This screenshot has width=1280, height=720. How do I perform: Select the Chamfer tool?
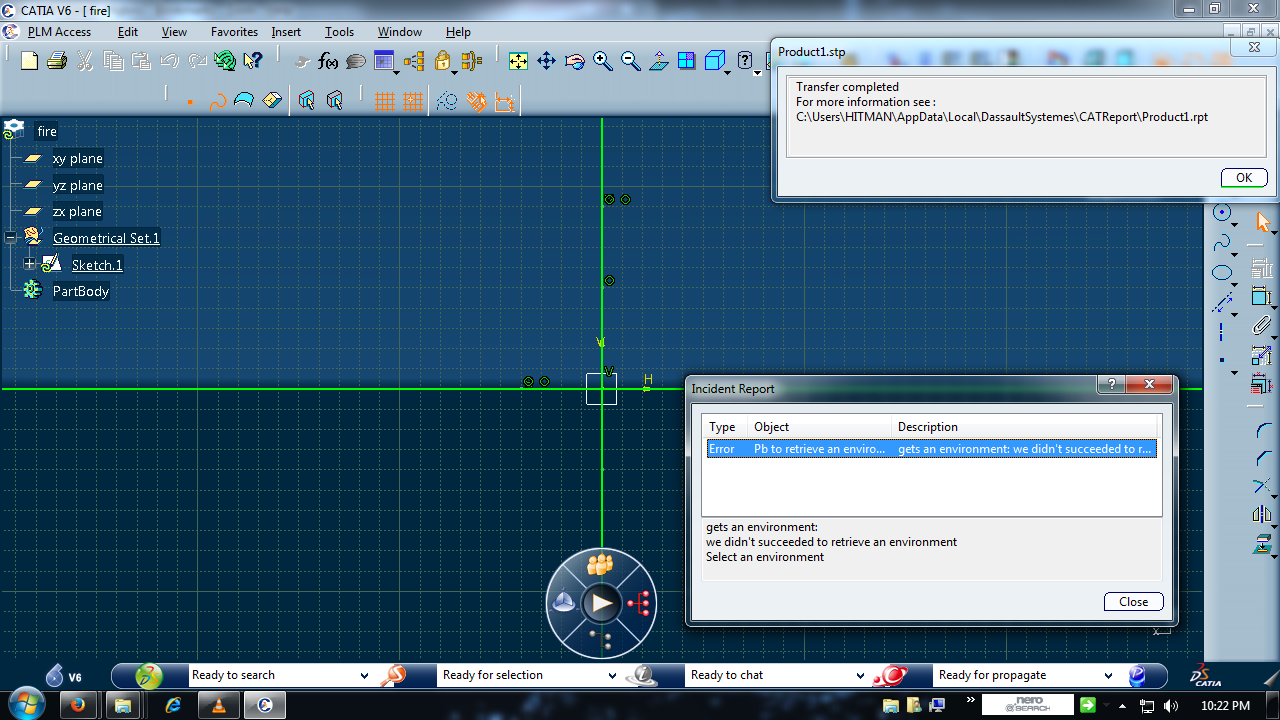(1263, 459)
